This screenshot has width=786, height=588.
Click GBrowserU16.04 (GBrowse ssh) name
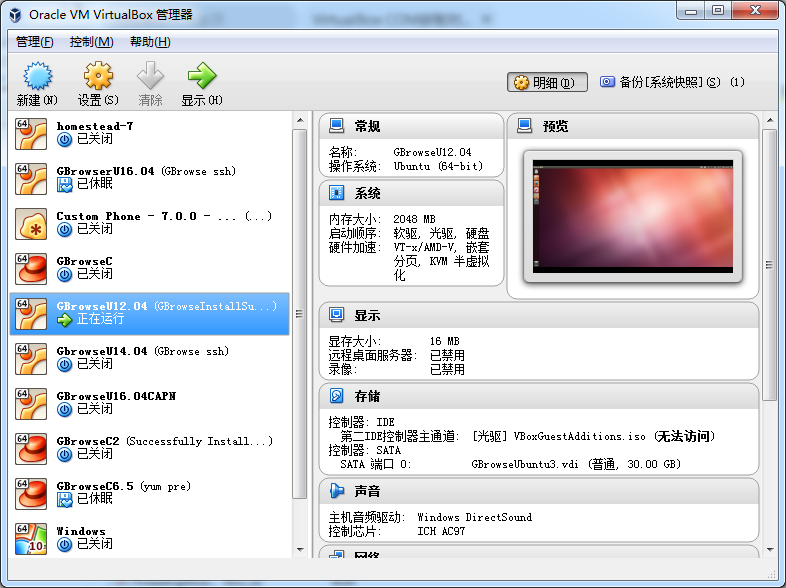click(146, 171)
